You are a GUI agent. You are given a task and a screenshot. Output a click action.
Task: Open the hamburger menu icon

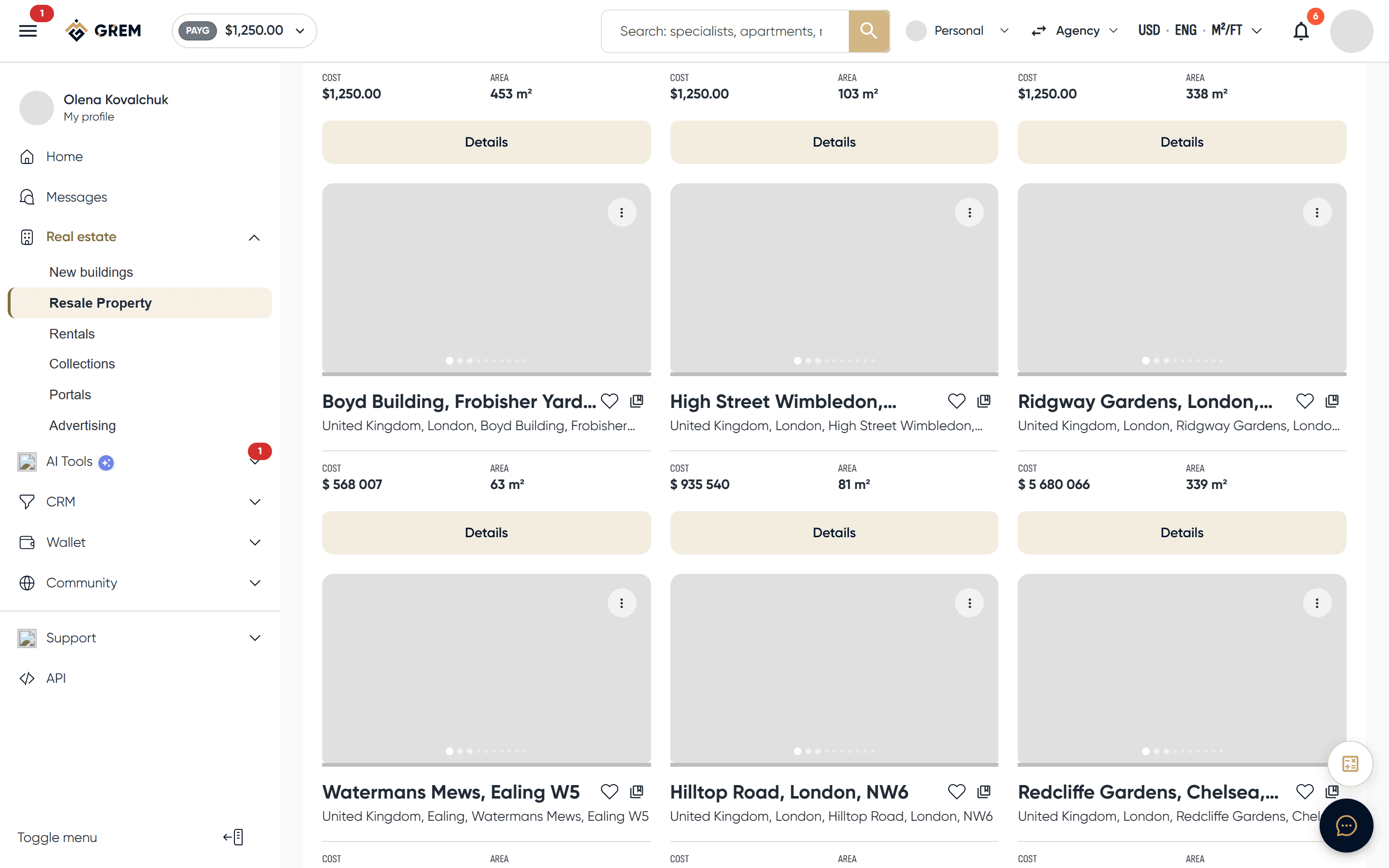[x=27, y=31]
